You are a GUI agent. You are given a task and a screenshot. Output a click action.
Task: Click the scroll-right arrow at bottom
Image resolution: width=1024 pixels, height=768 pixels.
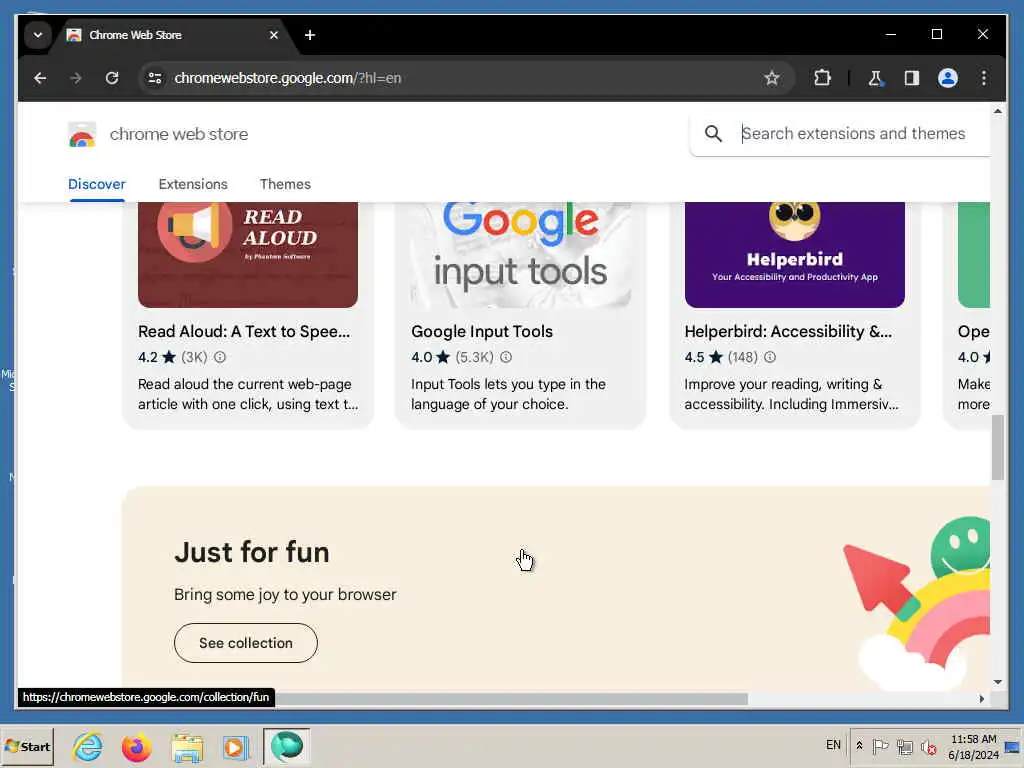[x=982, y=699]
